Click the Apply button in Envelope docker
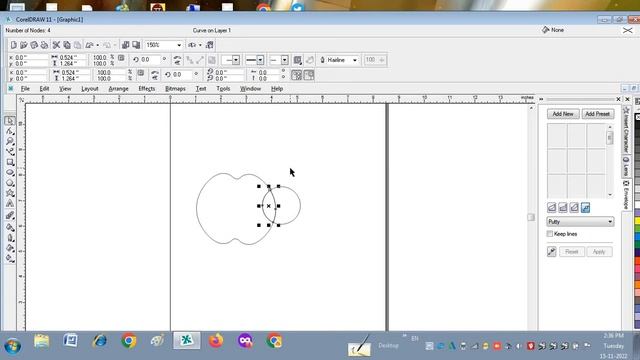The image size is (640, 360). pos(599,252)
